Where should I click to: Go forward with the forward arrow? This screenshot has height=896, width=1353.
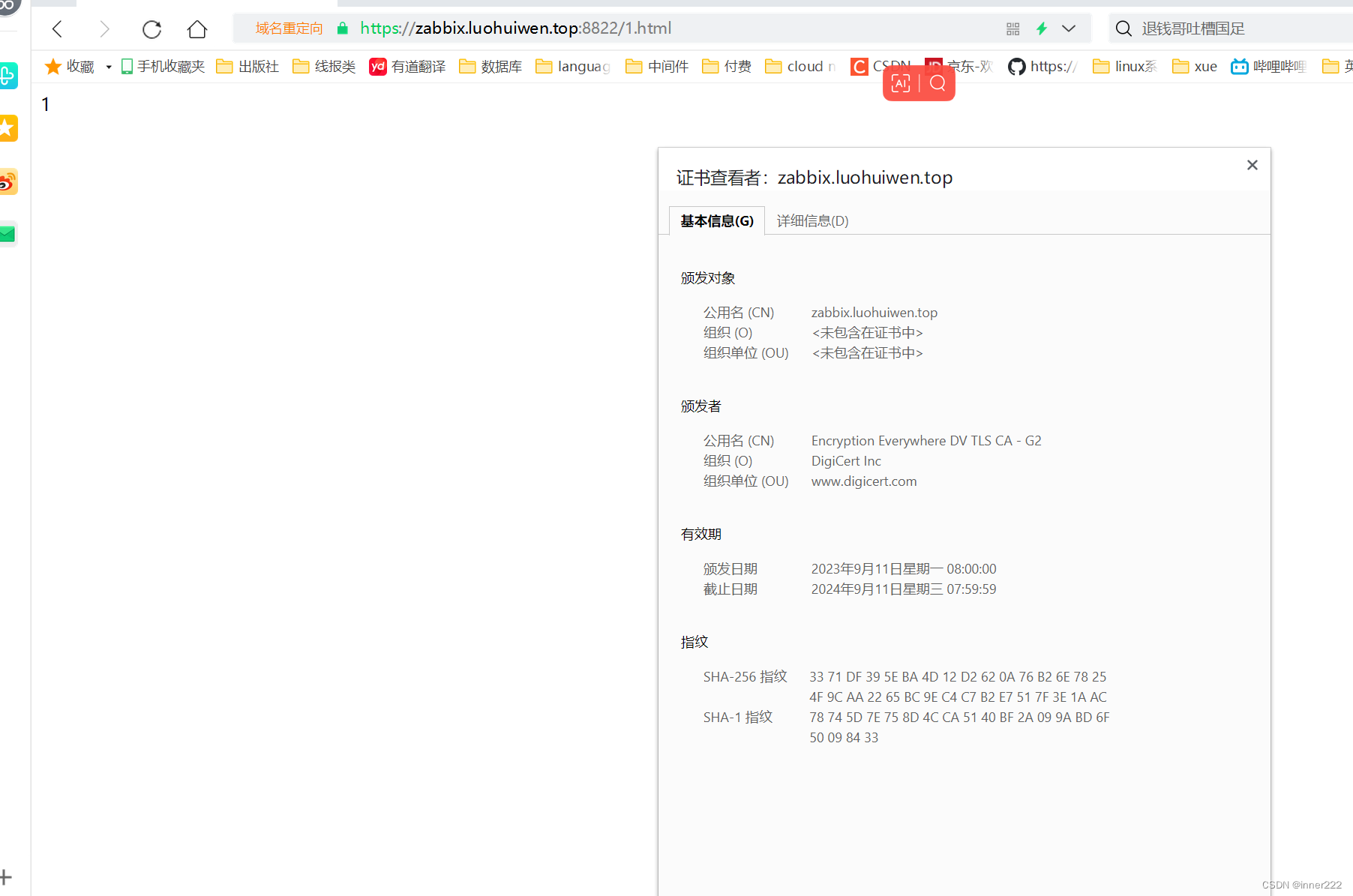coord(104,29)
